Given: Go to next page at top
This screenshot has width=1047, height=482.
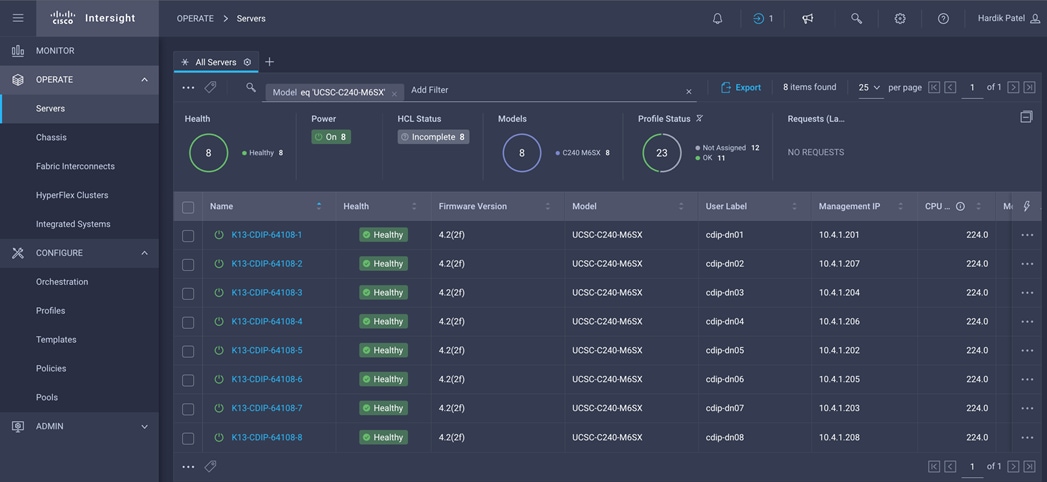Looking at the screenshot, I should [1014, 87].
